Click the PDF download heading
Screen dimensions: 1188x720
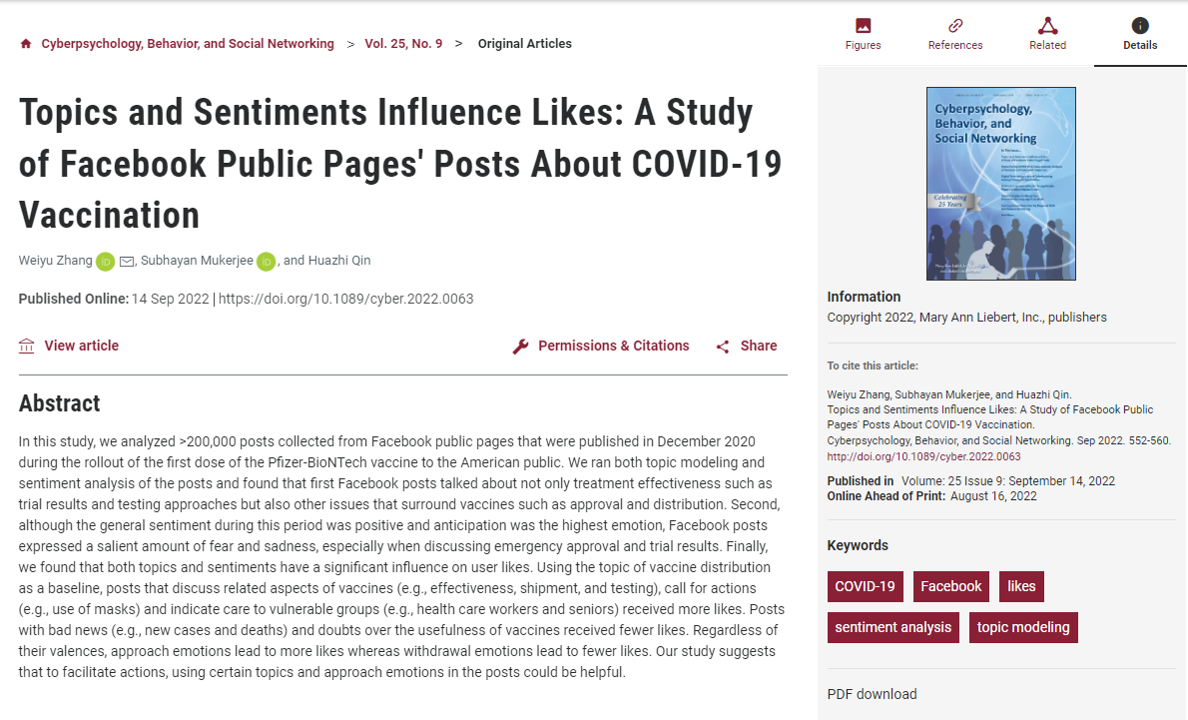pos(872,694)
